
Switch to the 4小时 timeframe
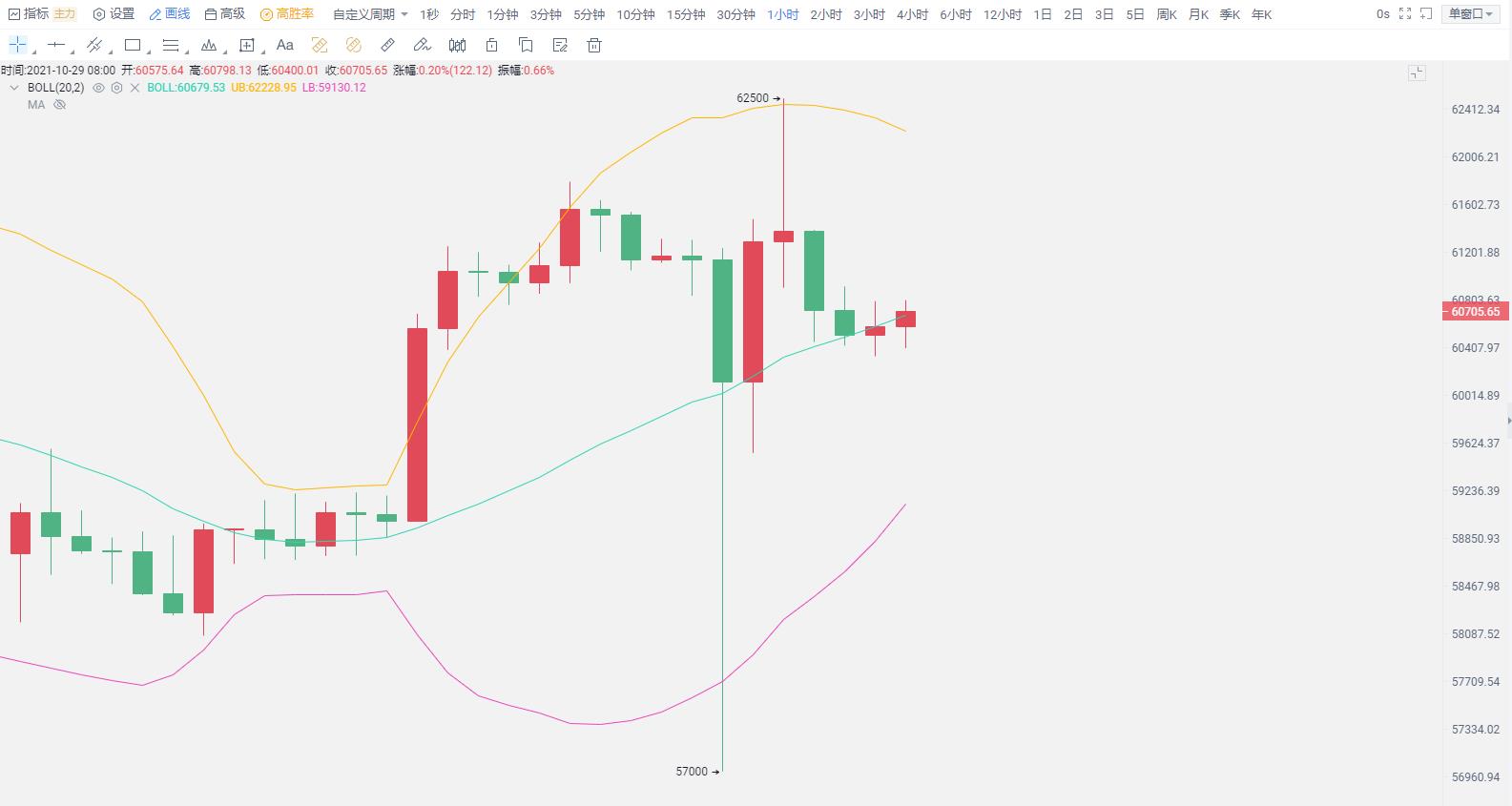pyautogui.click(x=912, y=14)
